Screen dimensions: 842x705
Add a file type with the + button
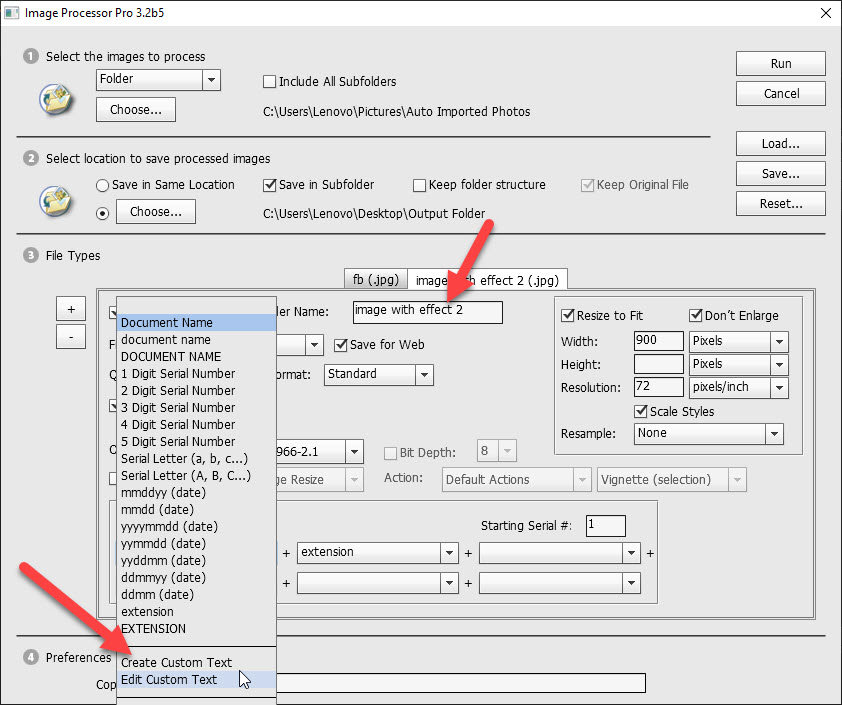pyautogui.click(x=70, y=309)
